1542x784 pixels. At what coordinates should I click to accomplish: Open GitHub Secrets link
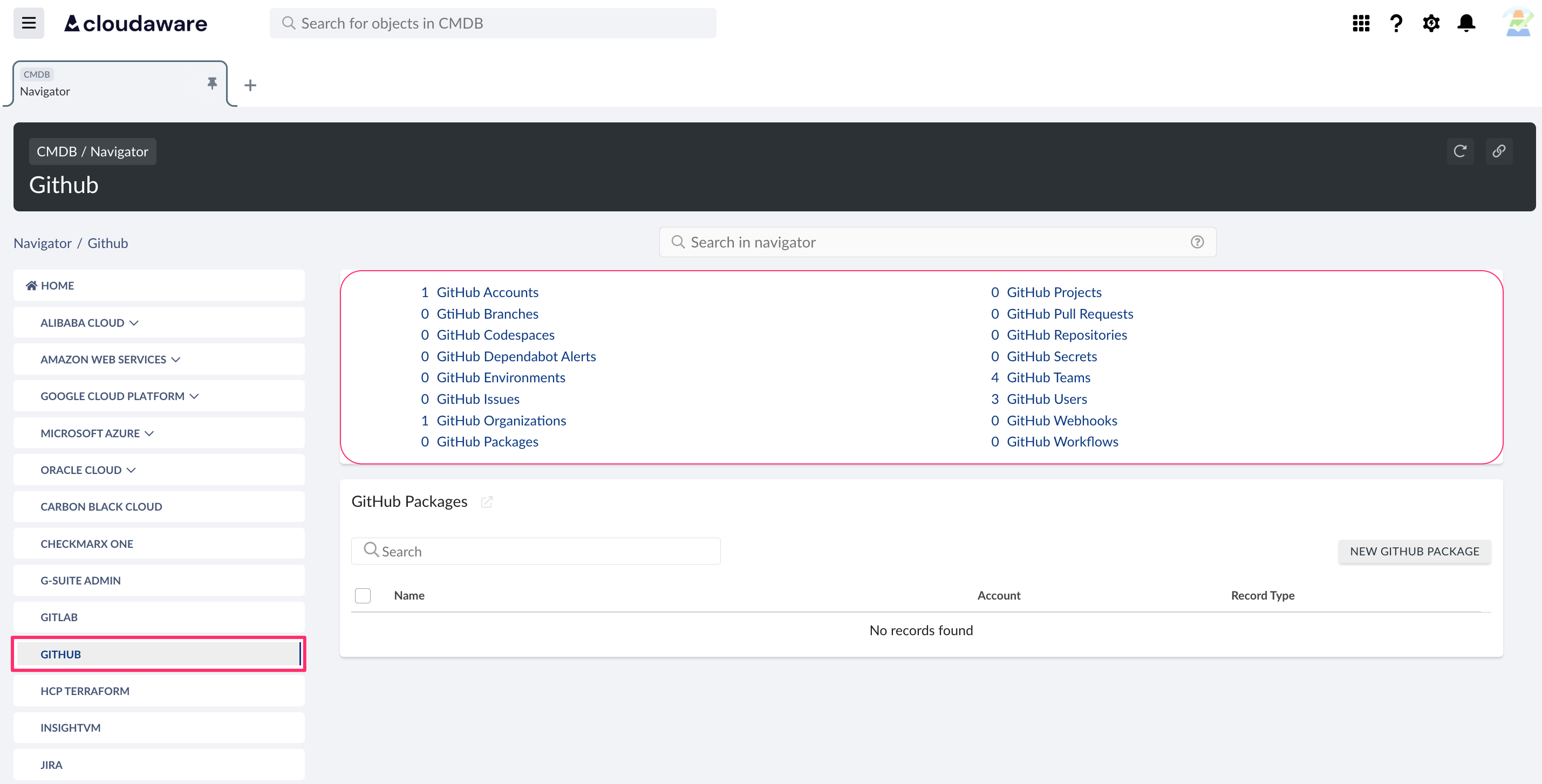coord(1052,356)
